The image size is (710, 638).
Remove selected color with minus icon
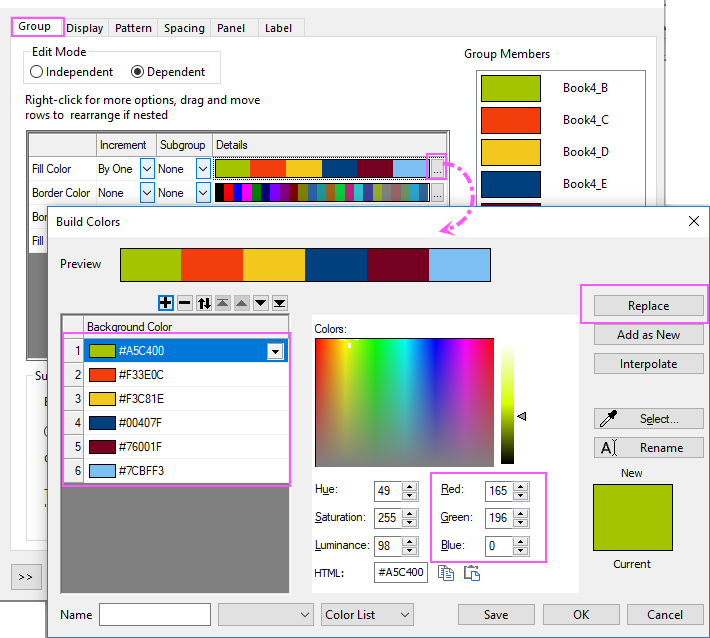point(185,303)
